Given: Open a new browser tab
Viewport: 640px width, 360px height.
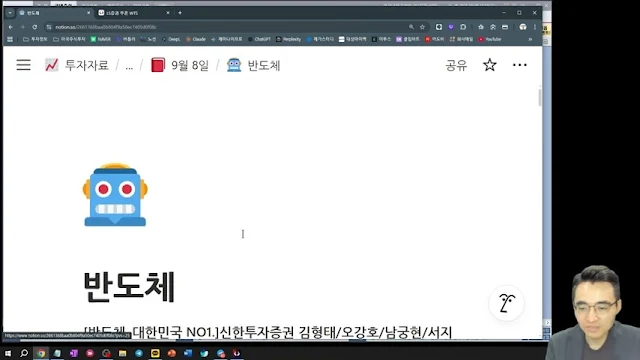Looking at the screenshot, I should [x=180, y=13].
